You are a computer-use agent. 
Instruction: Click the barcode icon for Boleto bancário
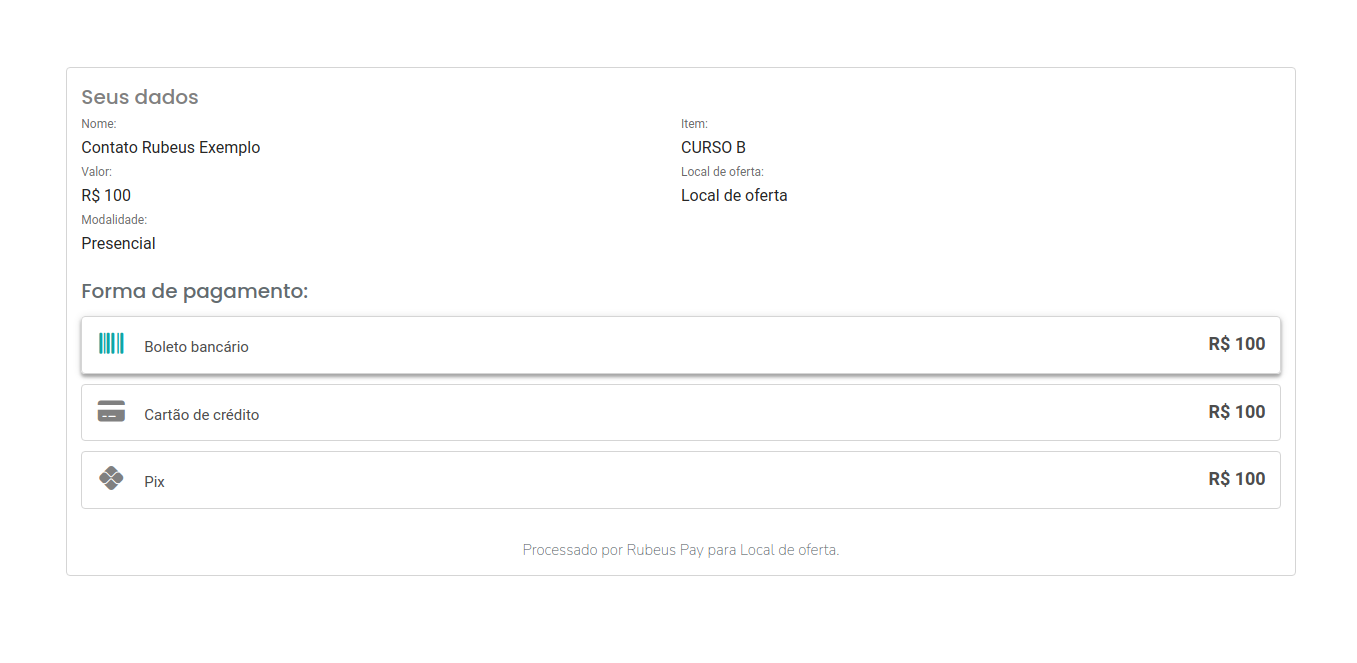[x=111, y=344]
